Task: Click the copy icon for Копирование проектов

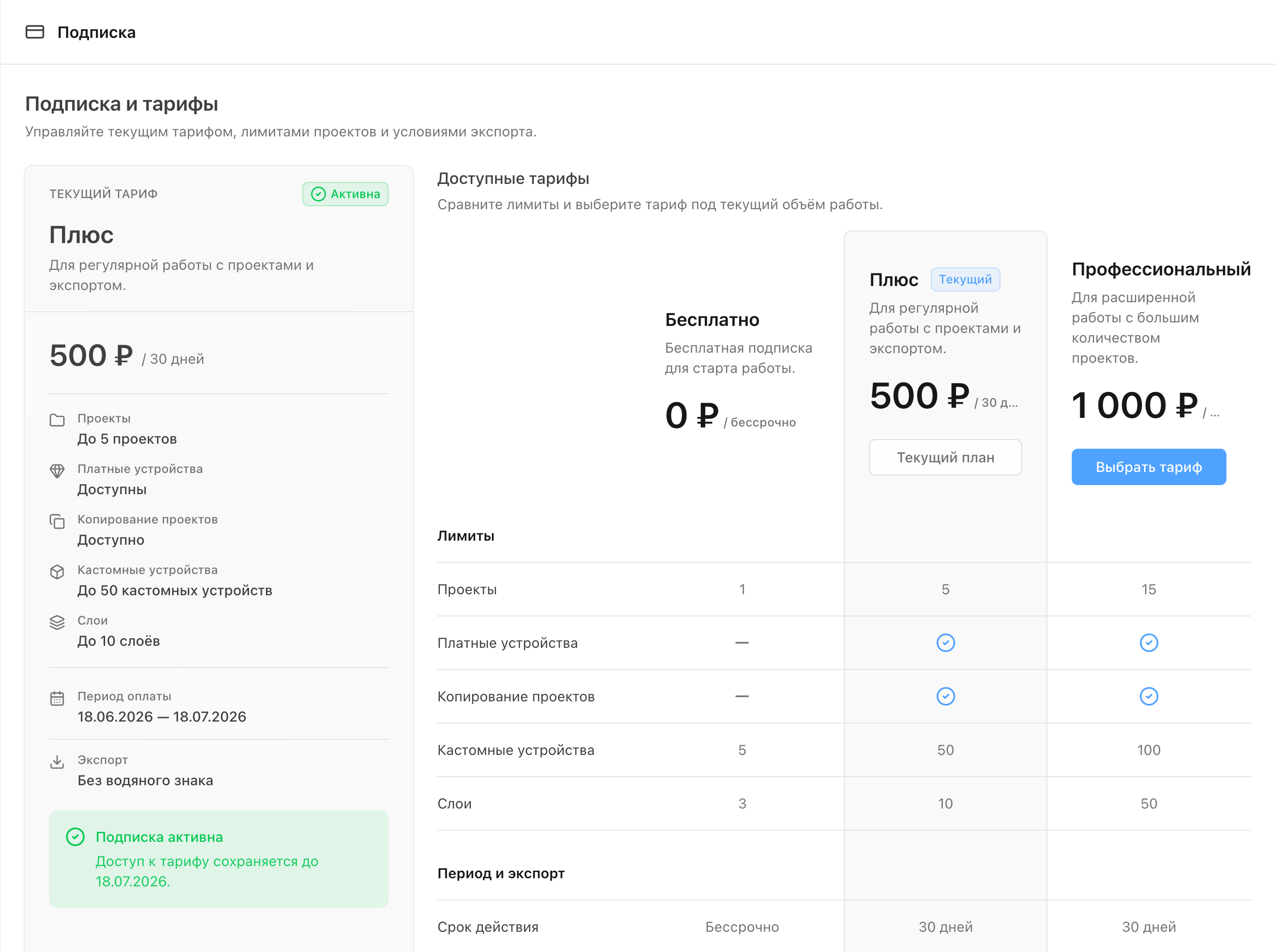Action: pyautogui.click(x=57, y=521)
